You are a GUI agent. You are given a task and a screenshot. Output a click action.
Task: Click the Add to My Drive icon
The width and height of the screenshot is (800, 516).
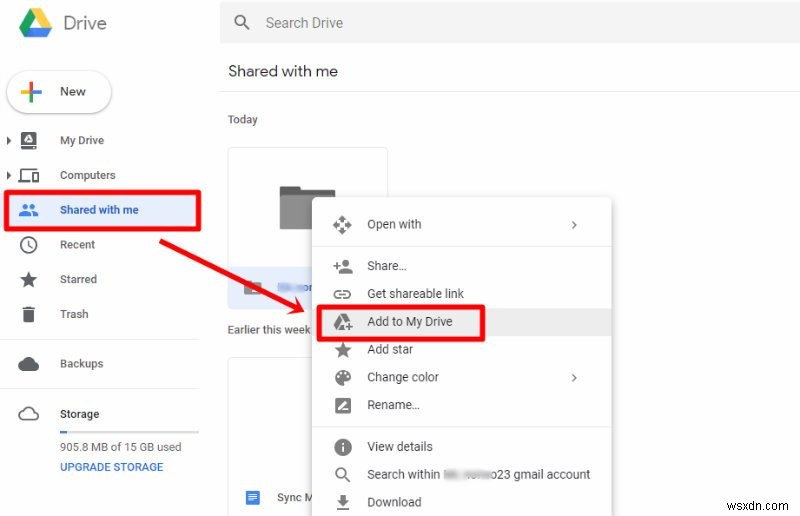[343, 322]
